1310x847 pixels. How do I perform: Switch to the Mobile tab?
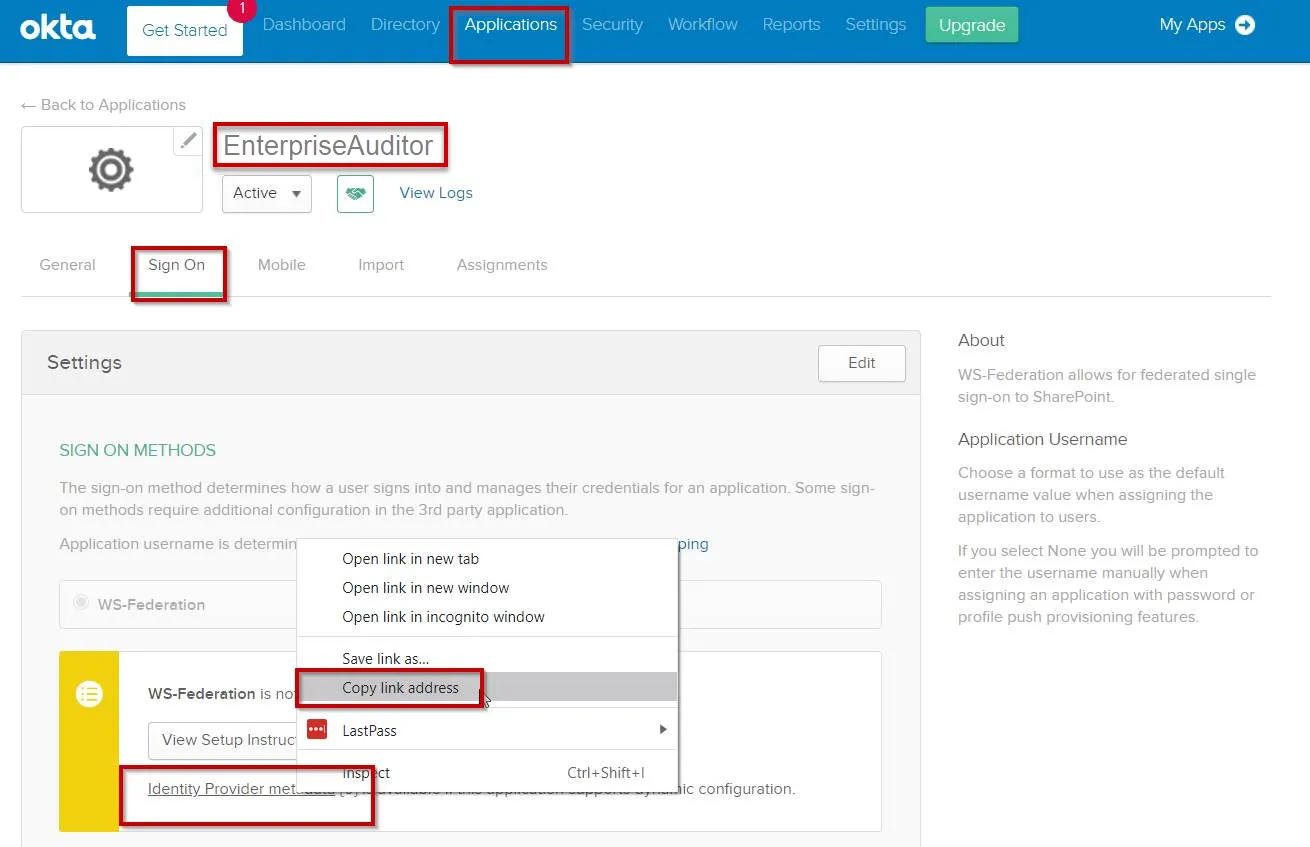[x=282, y=265]
